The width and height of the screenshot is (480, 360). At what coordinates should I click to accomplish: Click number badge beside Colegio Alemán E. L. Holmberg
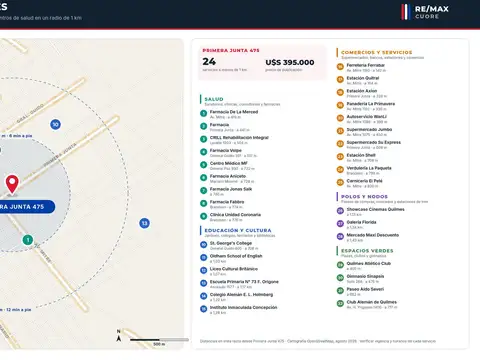(x=203, y=296)
